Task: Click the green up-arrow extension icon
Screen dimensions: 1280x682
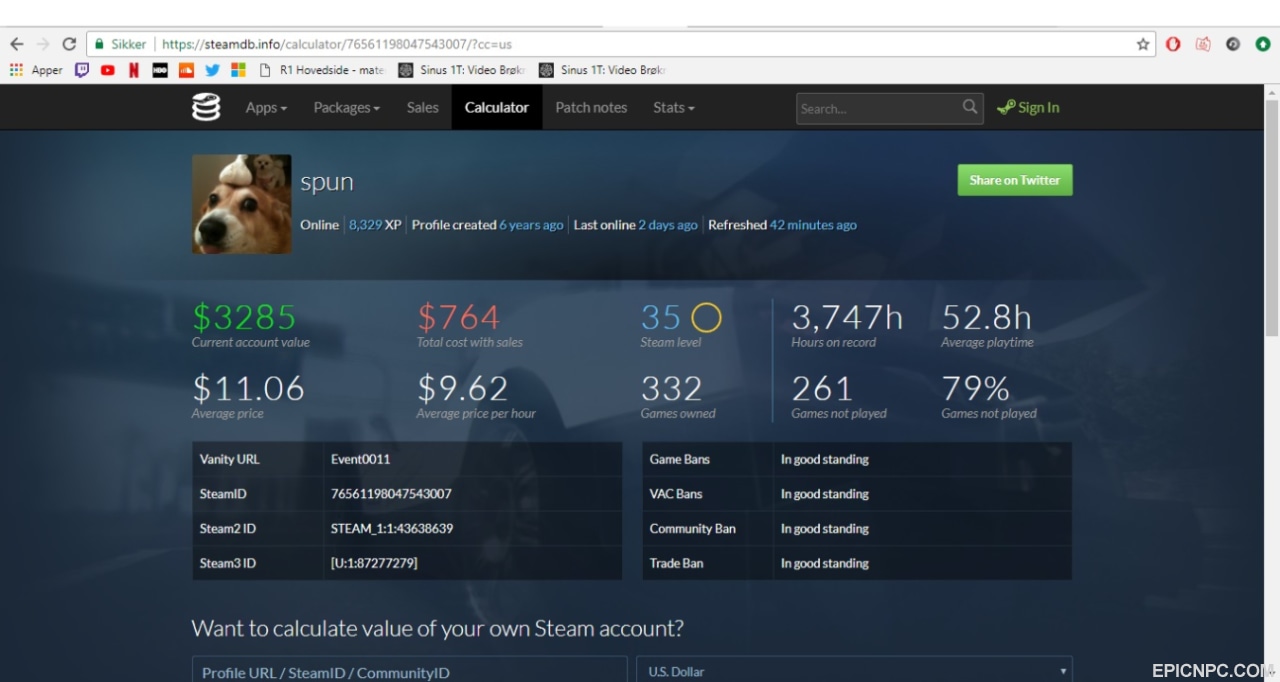Action: pos(1263,44)
